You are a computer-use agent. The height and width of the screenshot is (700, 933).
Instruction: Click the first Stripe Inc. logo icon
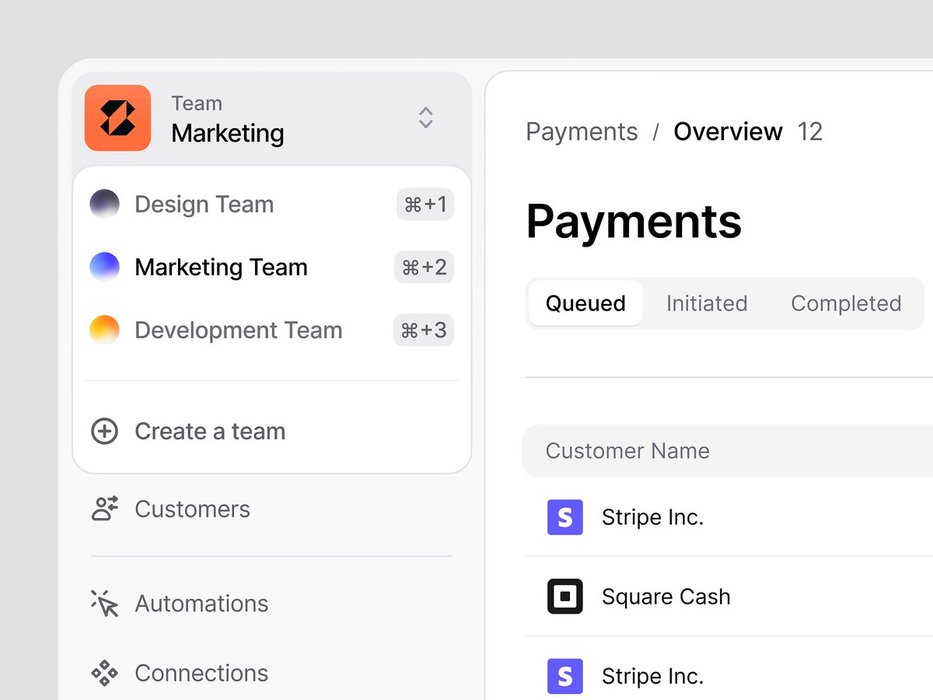565,517
